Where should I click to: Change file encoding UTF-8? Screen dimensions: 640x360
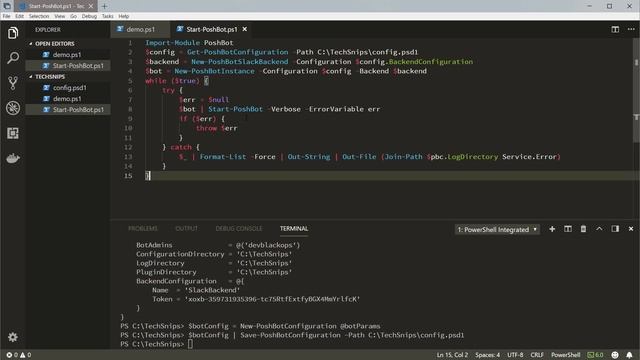pyautogui.click(x=515, y=355)
